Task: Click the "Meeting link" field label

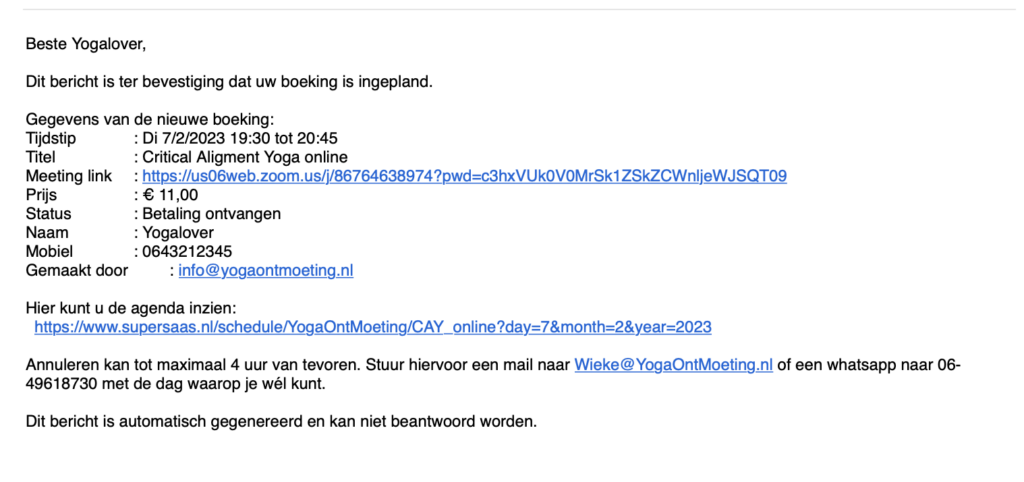Action: [x=69, y=176]
